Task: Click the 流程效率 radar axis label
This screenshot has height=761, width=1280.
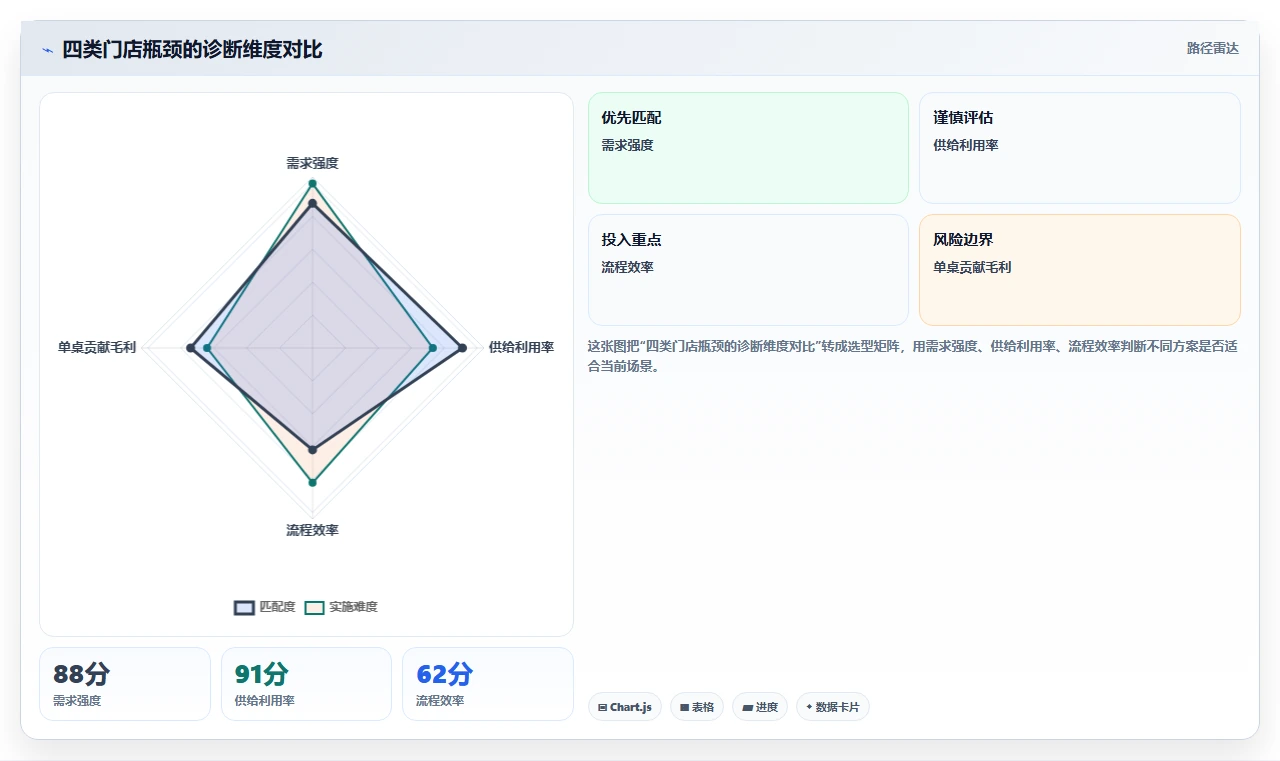Action: pos(312,530)
